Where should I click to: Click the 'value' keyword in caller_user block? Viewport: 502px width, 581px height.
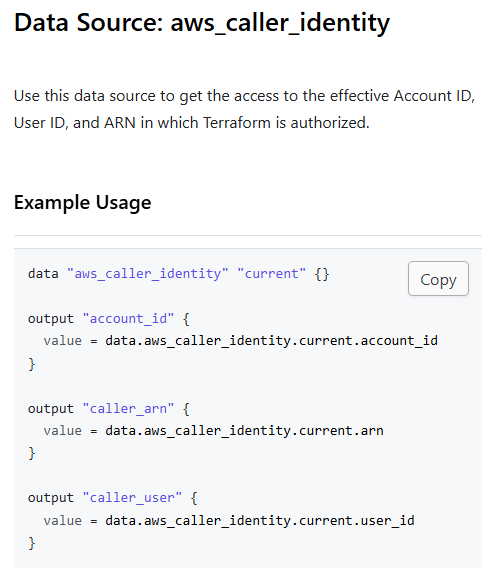click(63, 521)
